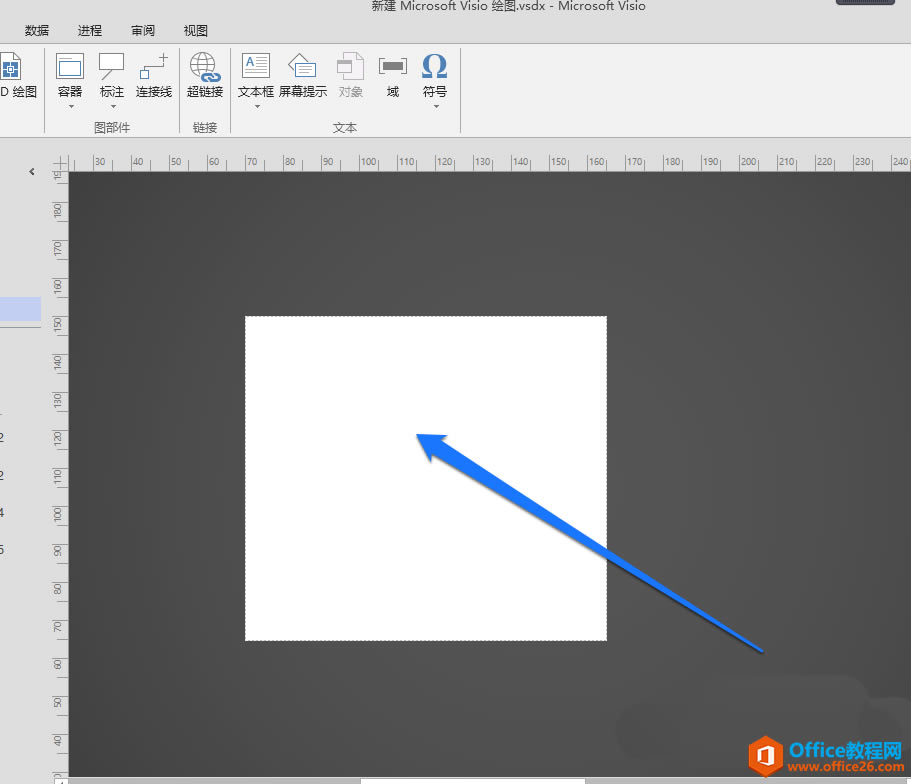
Task: Open the dropdown arrow under 符号
Action: [435, 106]
